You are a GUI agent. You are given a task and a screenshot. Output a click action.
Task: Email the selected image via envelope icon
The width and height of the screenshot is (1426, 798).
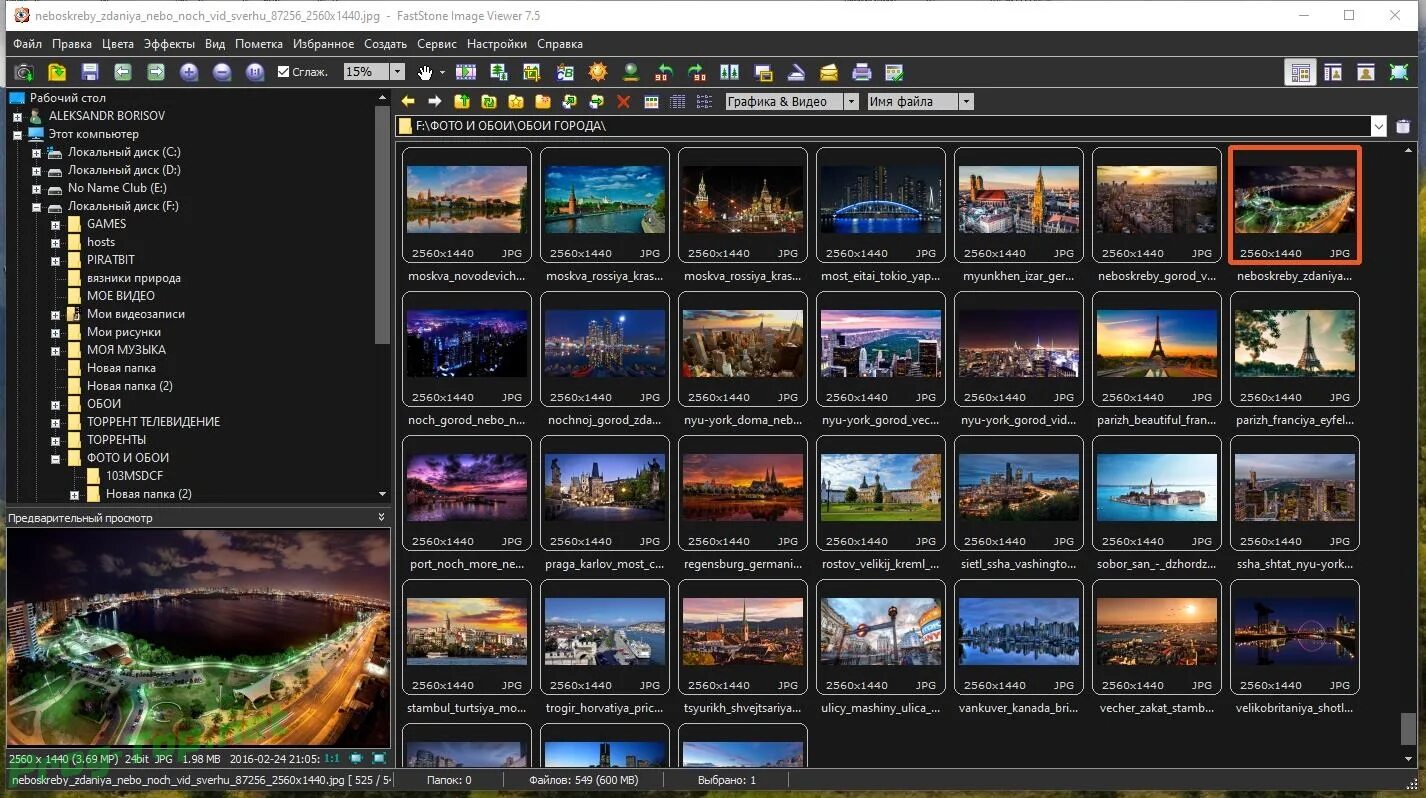pos(829,72)
